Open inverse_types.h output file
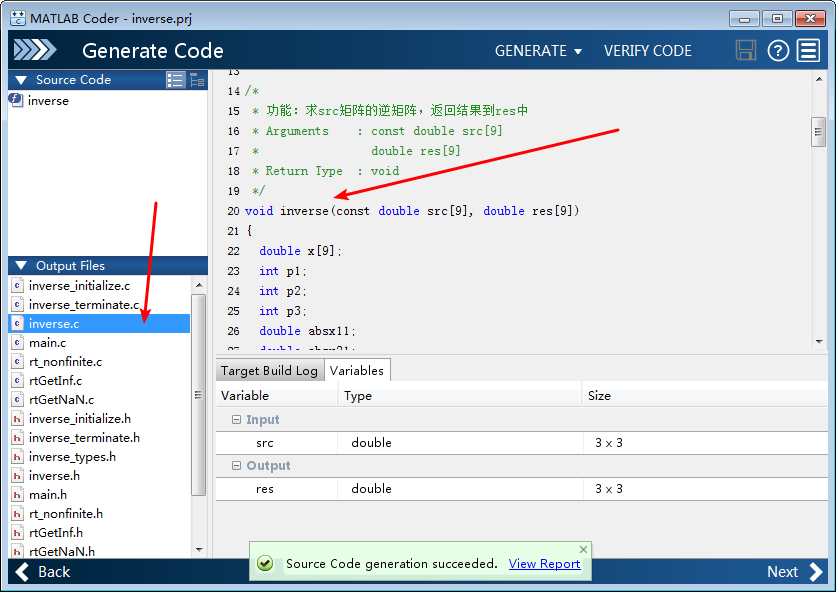Image resolution: width=836 pixels, height=592 pixels. (x=72, y=457)
